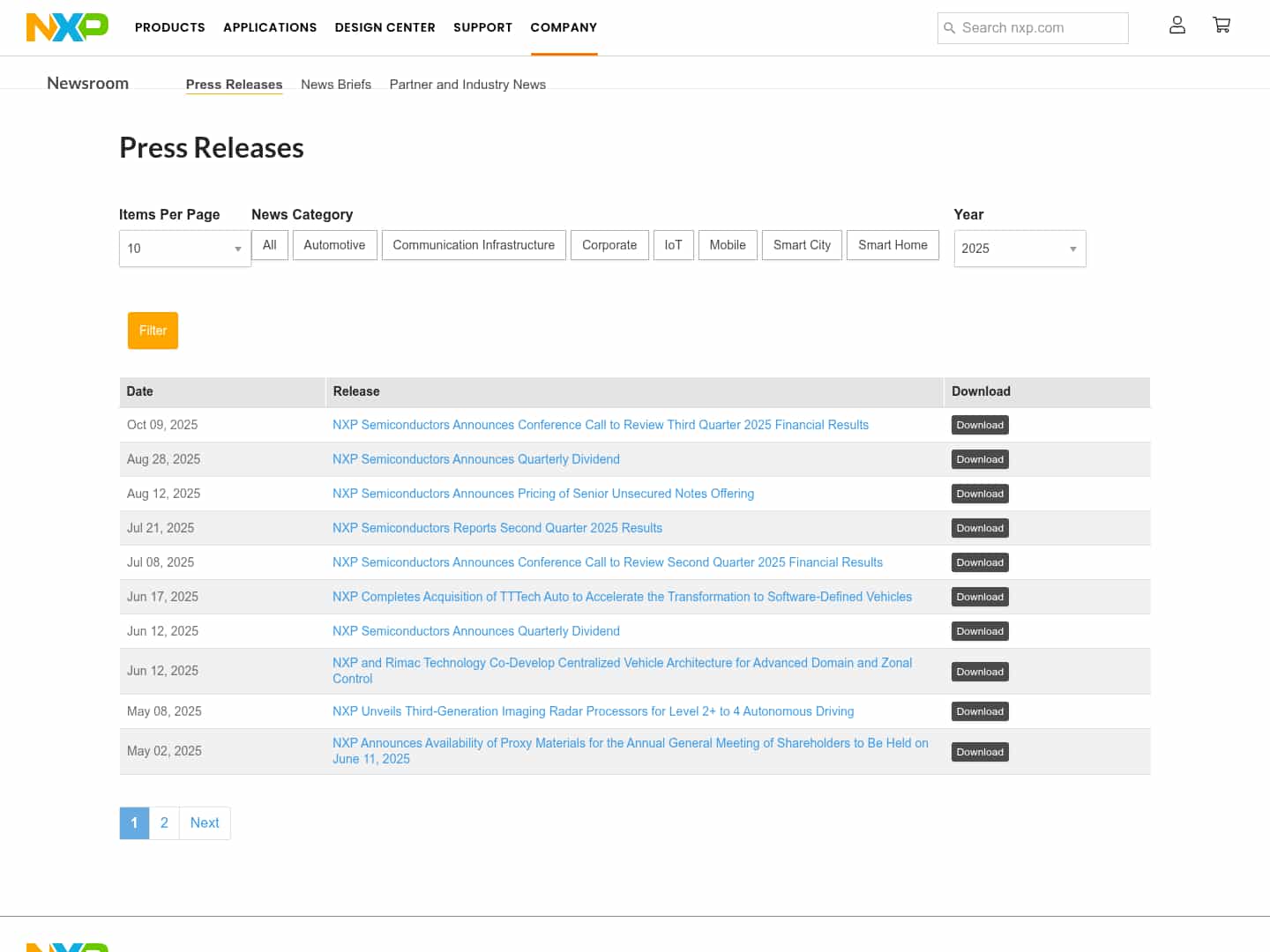Viewport: 1270px width, 952px height.
Task: Go to page 2 of results
Action: 164,823
